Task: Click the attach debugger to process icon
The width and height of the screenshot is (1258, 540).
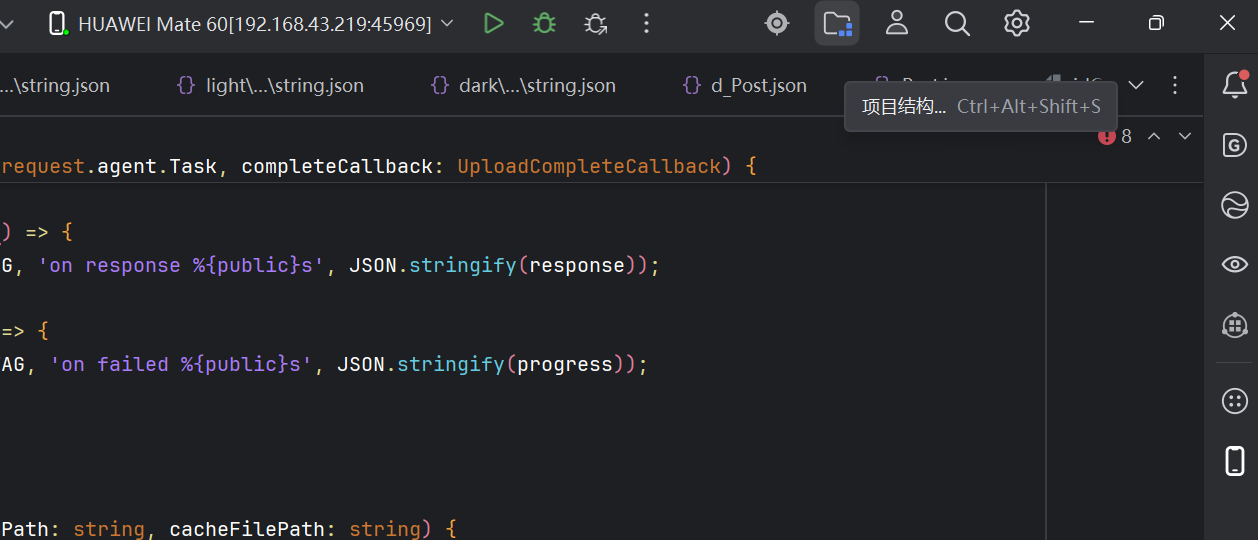Action: coord(596,23)
